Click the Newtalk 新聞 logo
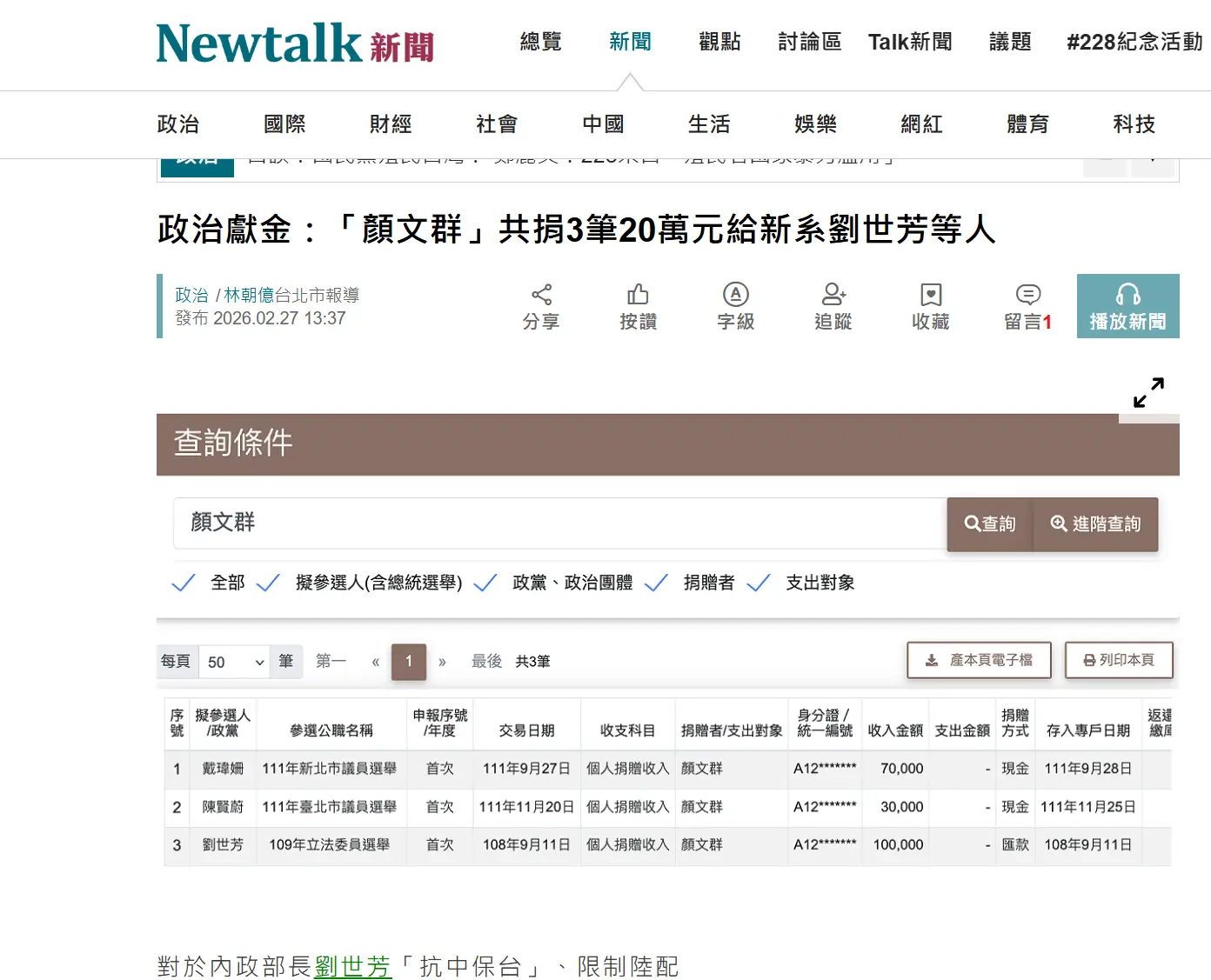This screenshot has width=1211, height=980. [x=294, y=43]
